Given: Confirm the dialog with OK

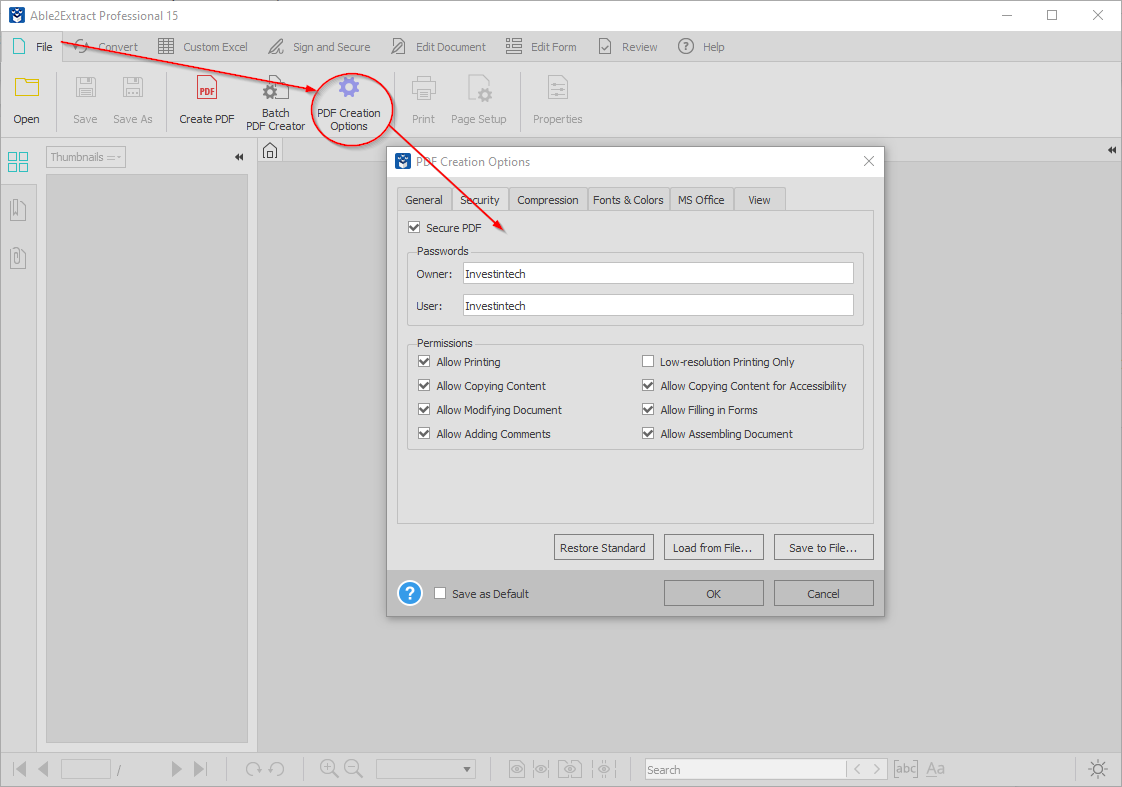Looking at the screenshot, I should click(x=713, y=593).
